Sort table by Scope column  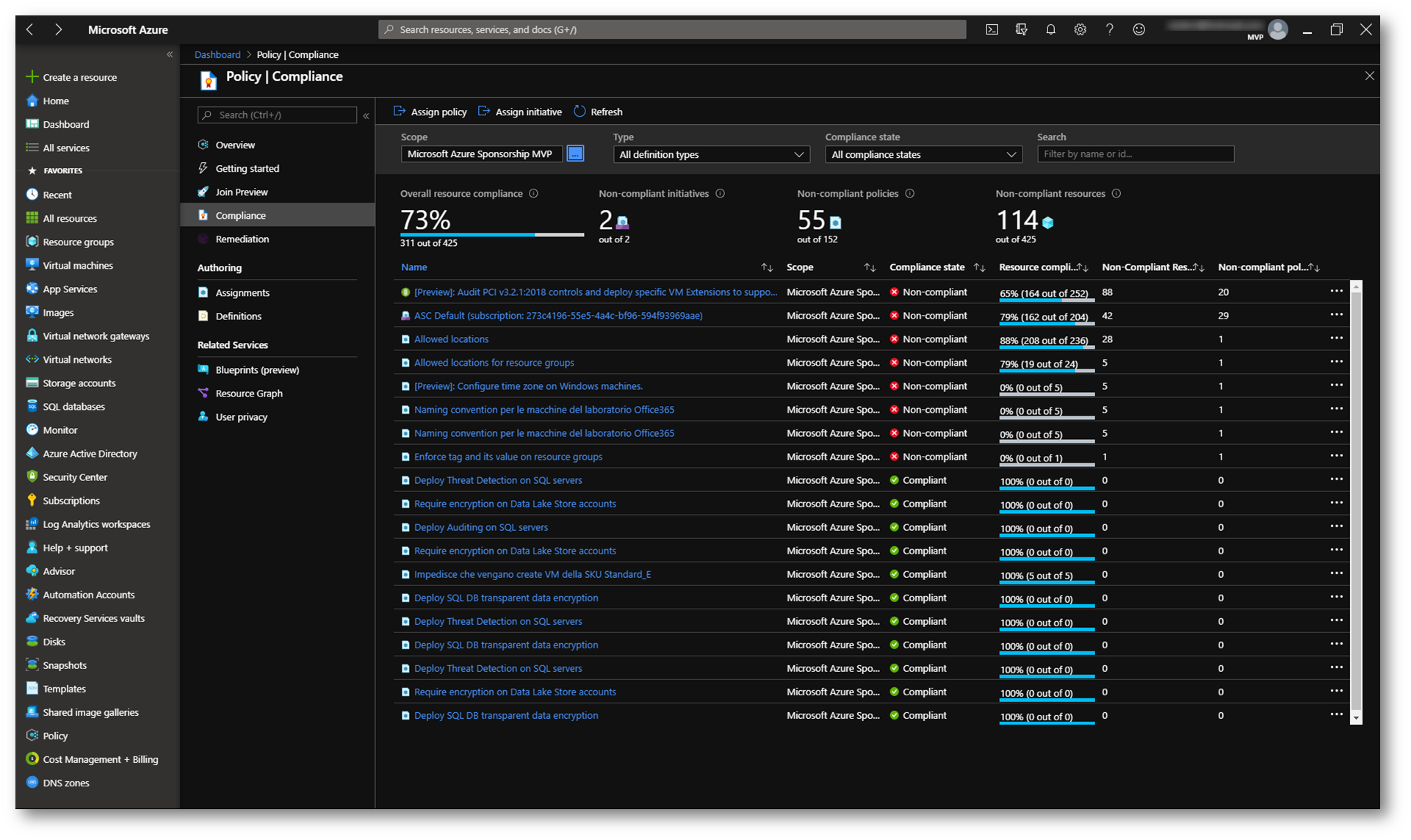coord(870,267)
